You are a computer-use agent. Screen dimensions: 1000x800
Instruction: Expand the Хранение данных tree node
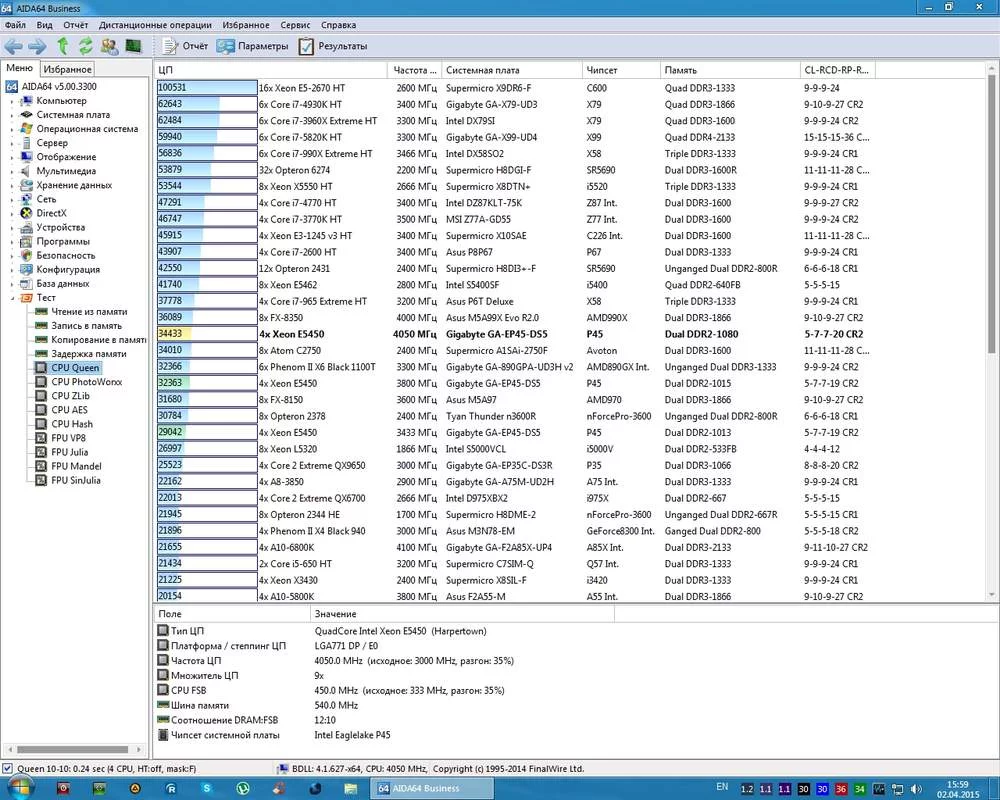click(x=12, y=185)
